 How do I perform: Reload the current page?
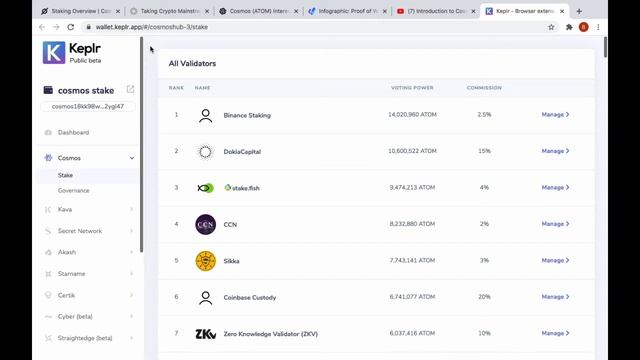pyautogui.click(x=71, y=27)
